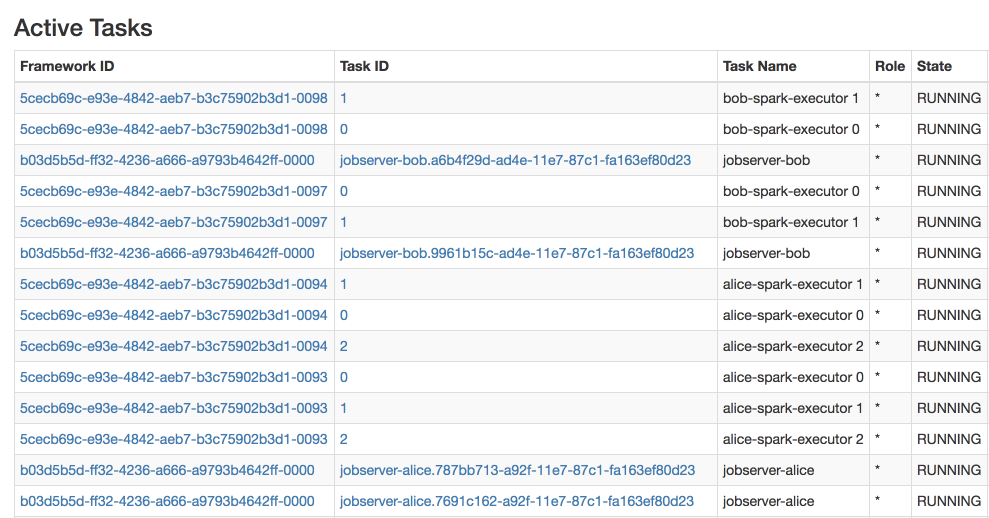Image resolution: width=989 pixels, height=518 pixels.
Task: Open framework 0097 link for bob-spark-executor 1
Action: pyautogui.click(x=173, y=222)
